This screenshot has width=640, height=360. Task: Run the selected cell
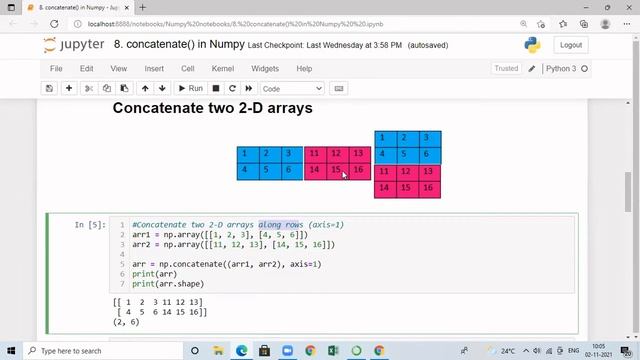point(191,89)
